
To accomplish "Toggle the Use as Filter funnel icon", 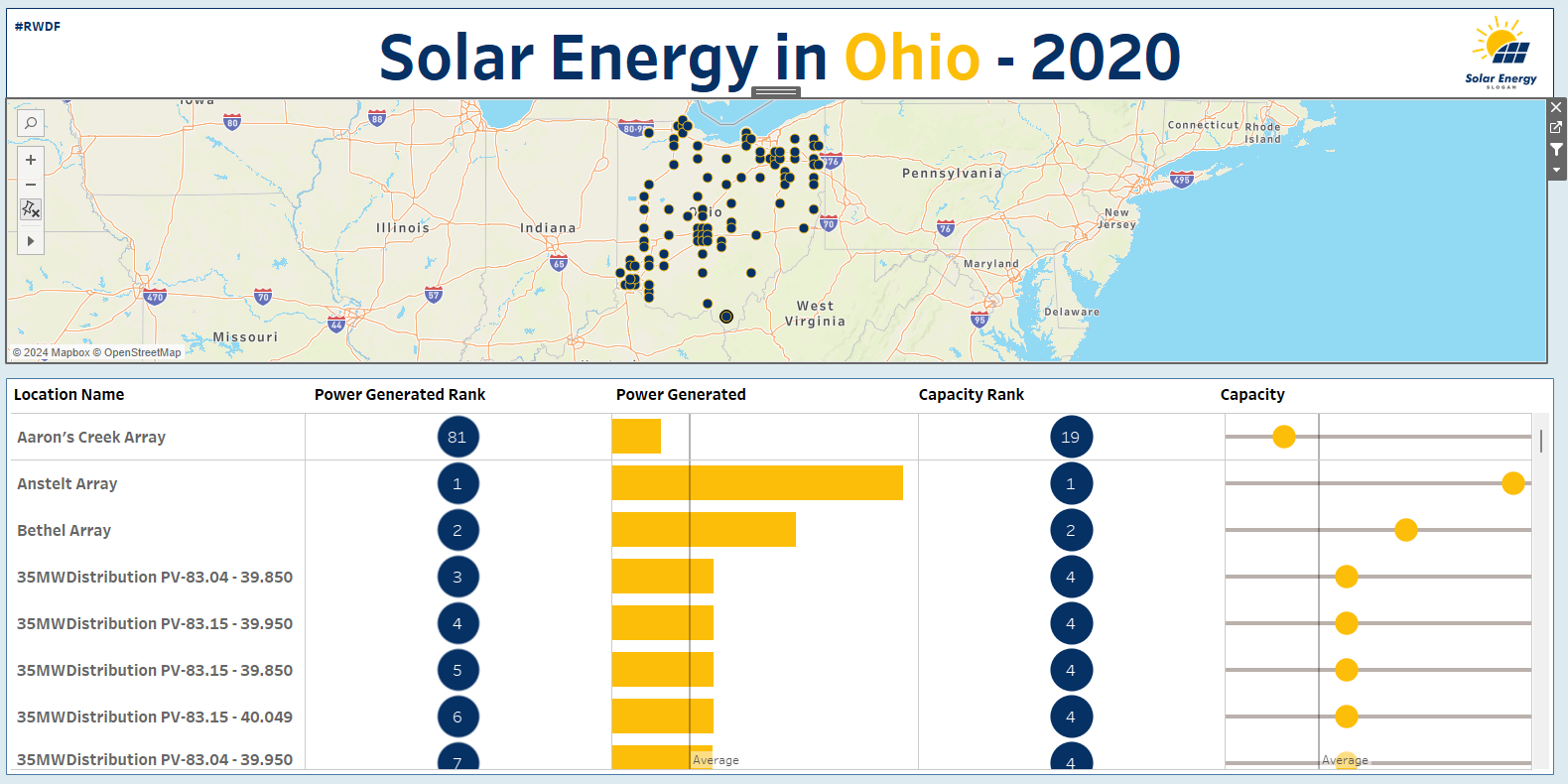I will pyautogui.click(x=1556, y=149).
